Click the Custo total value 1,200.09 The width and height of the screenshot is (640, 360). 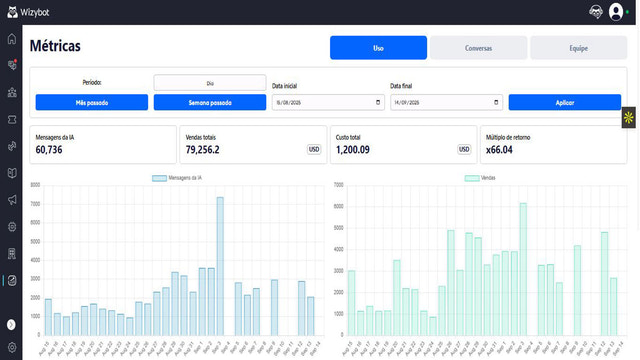353,150
